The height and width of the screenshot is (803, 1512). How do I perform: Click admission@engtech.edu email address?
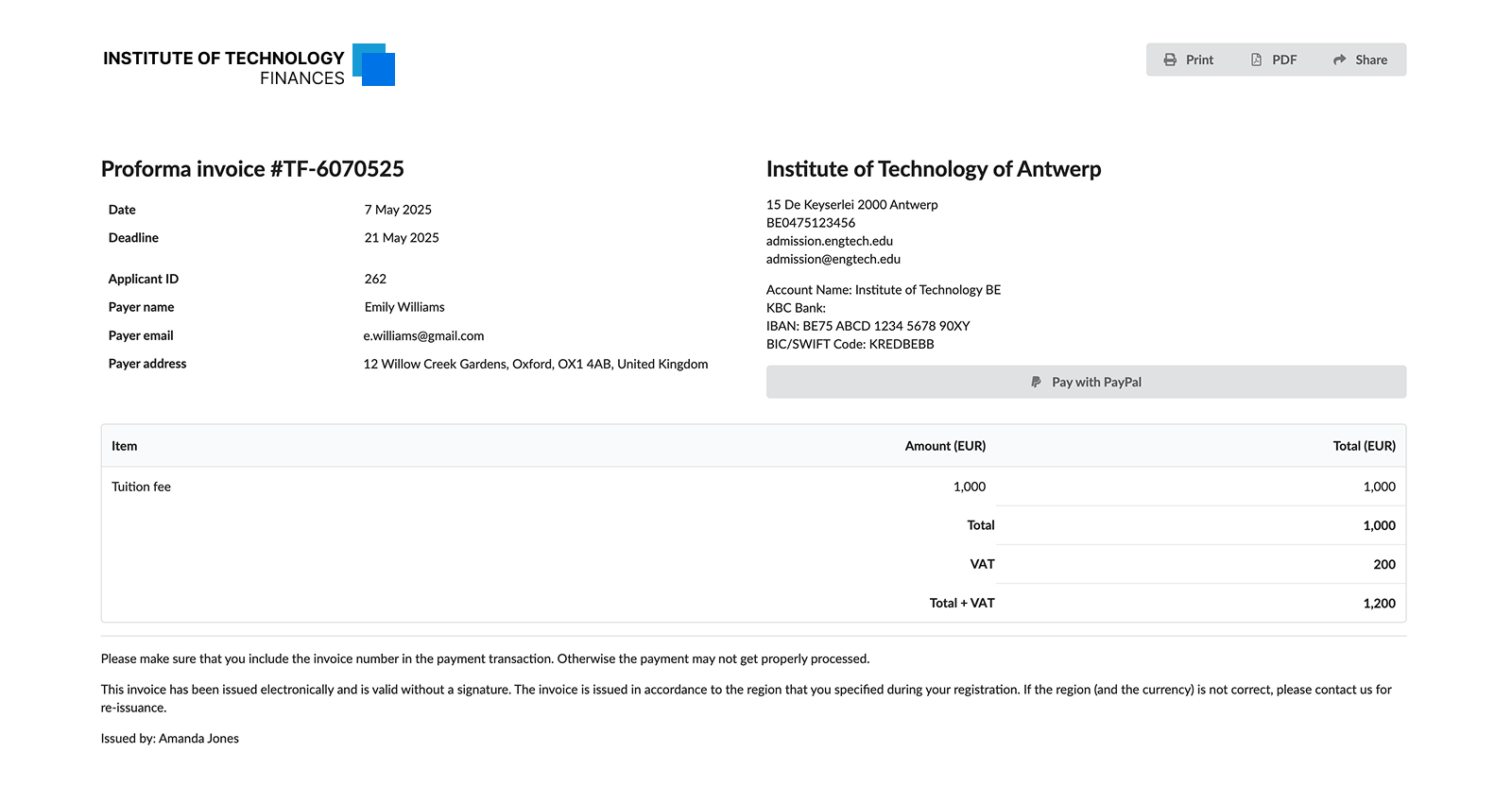coord(833,259)
